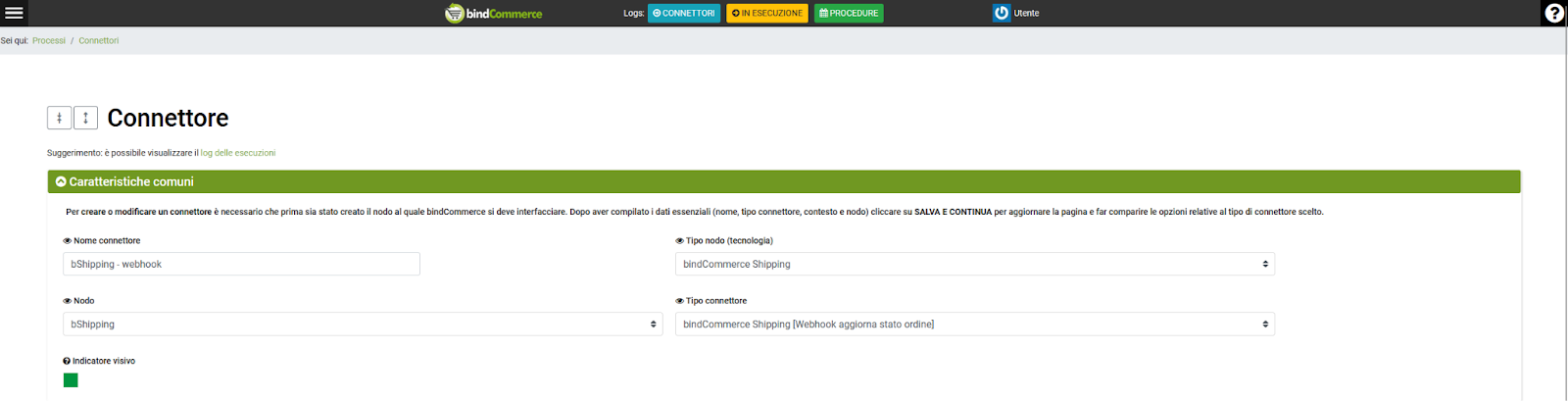Go to Processi in the breadcrumb
Screen dimensions: 1568x401
(49, 41)
